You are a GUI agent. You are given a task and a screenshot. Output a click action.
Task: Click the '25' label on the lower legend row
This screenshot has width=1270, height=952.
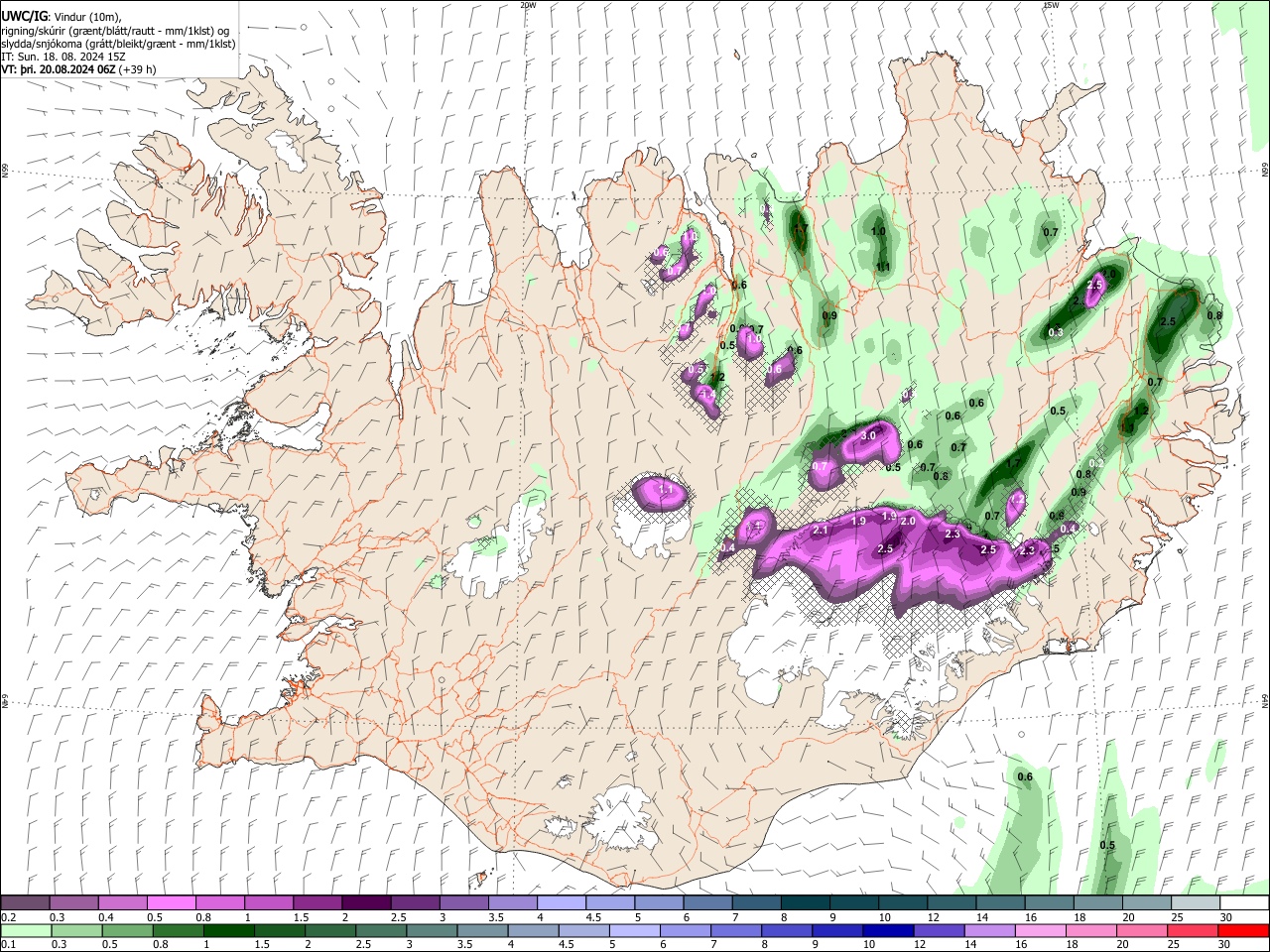1176,943
